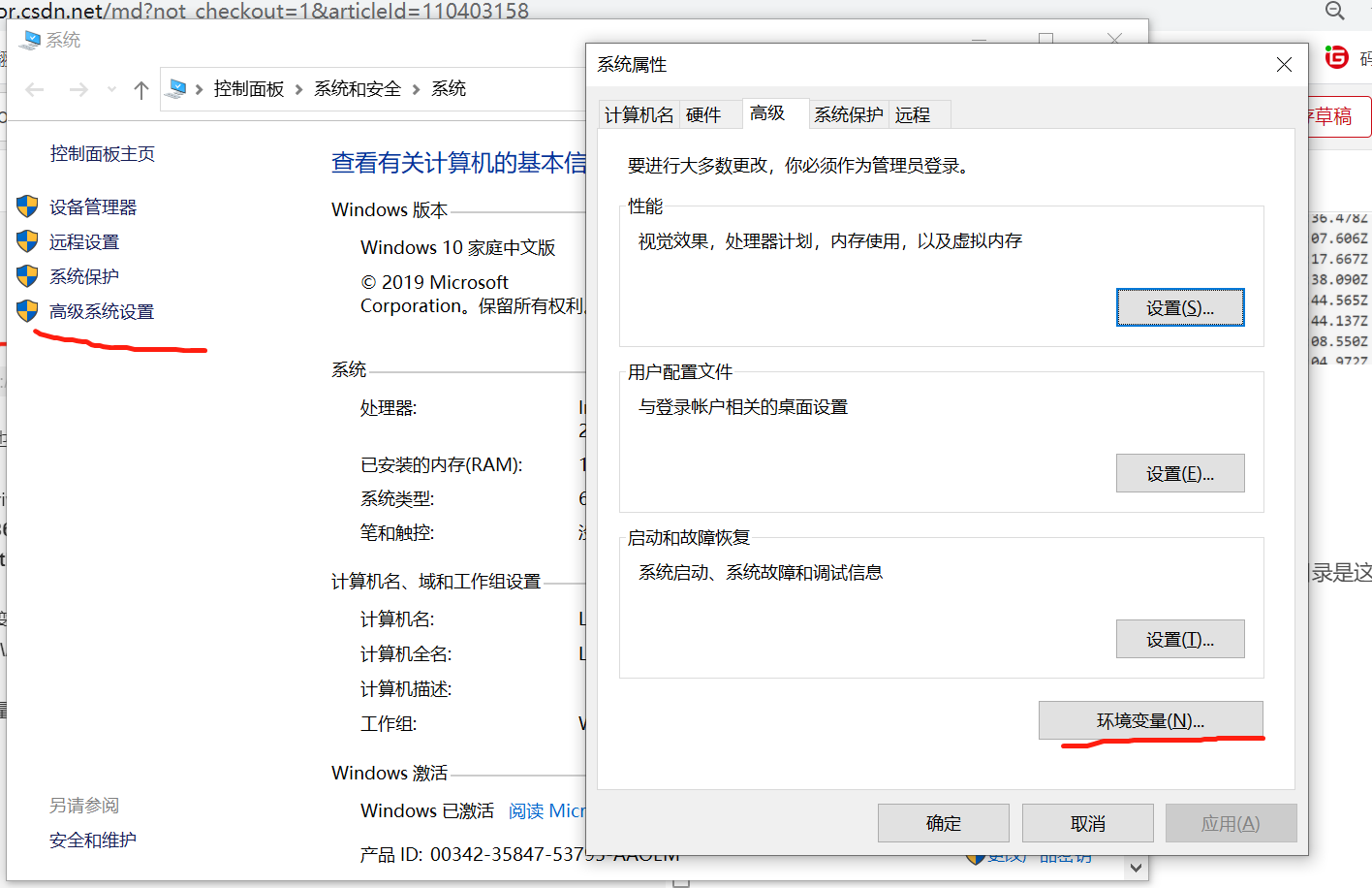Open user profile settings with 设置(E)...
Image resolution: width=1372 pixels, height=888 pixels.
[x=1180, y=474]
